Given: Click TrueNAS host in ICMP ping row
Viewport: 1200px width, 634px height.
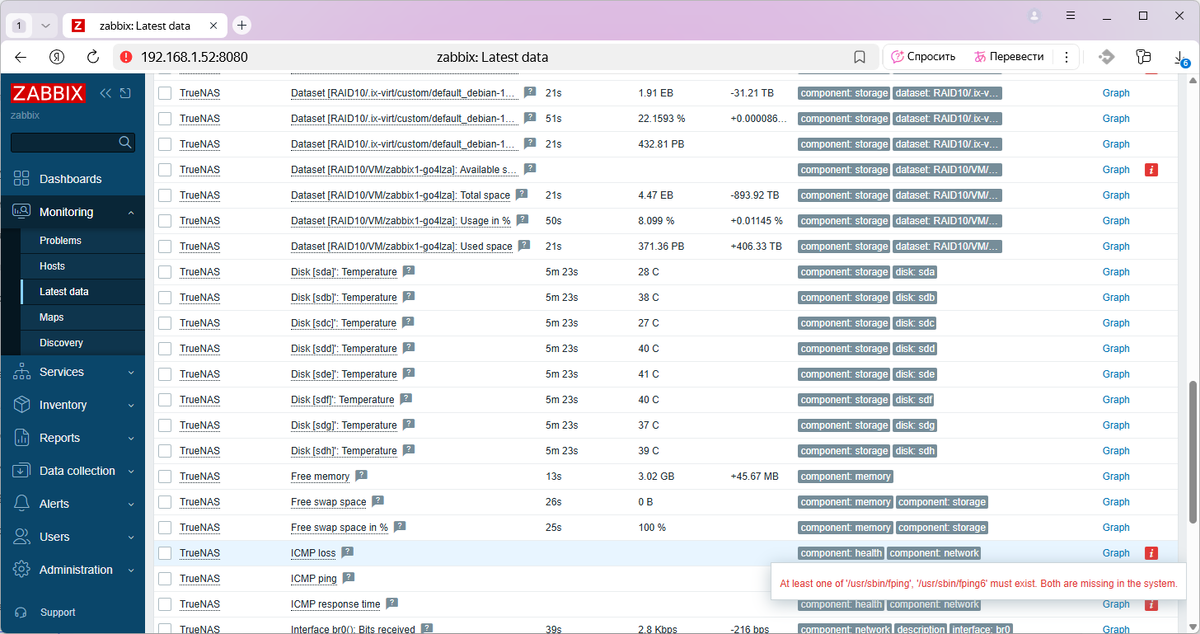Looking at the screenshot, I should [200, 578].
